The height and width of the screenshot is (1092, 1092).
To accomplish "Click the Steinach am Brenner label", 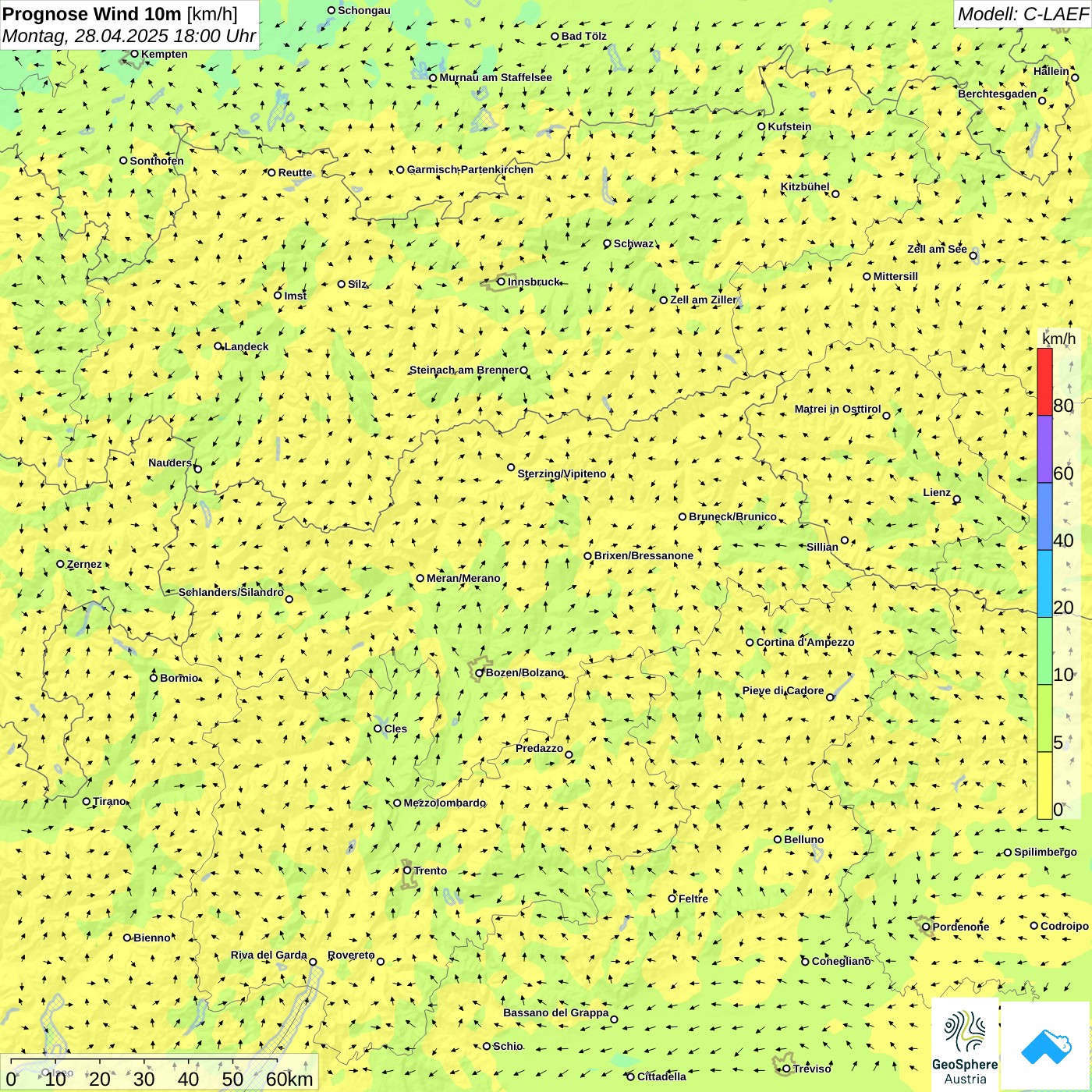I will pyautogui.click(x=463, y=370).
